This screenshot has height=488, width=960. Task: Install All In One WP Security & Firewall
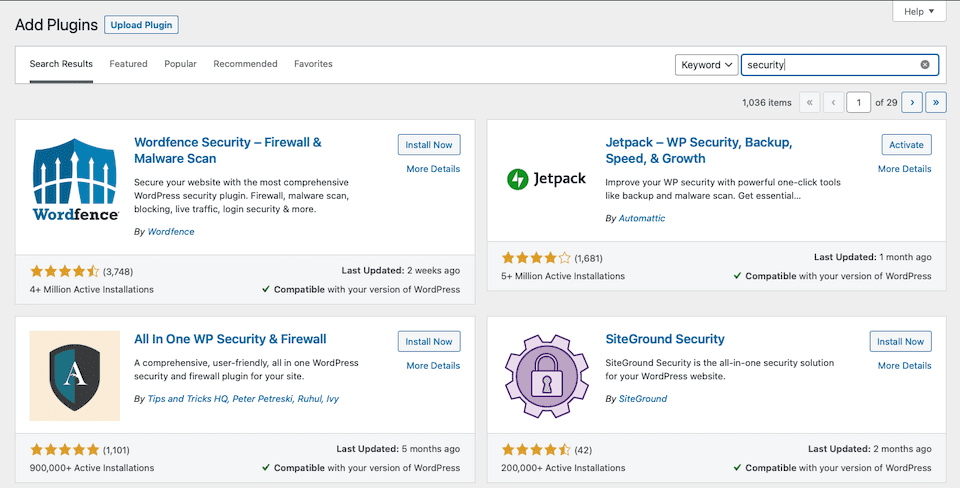point(429,341)
